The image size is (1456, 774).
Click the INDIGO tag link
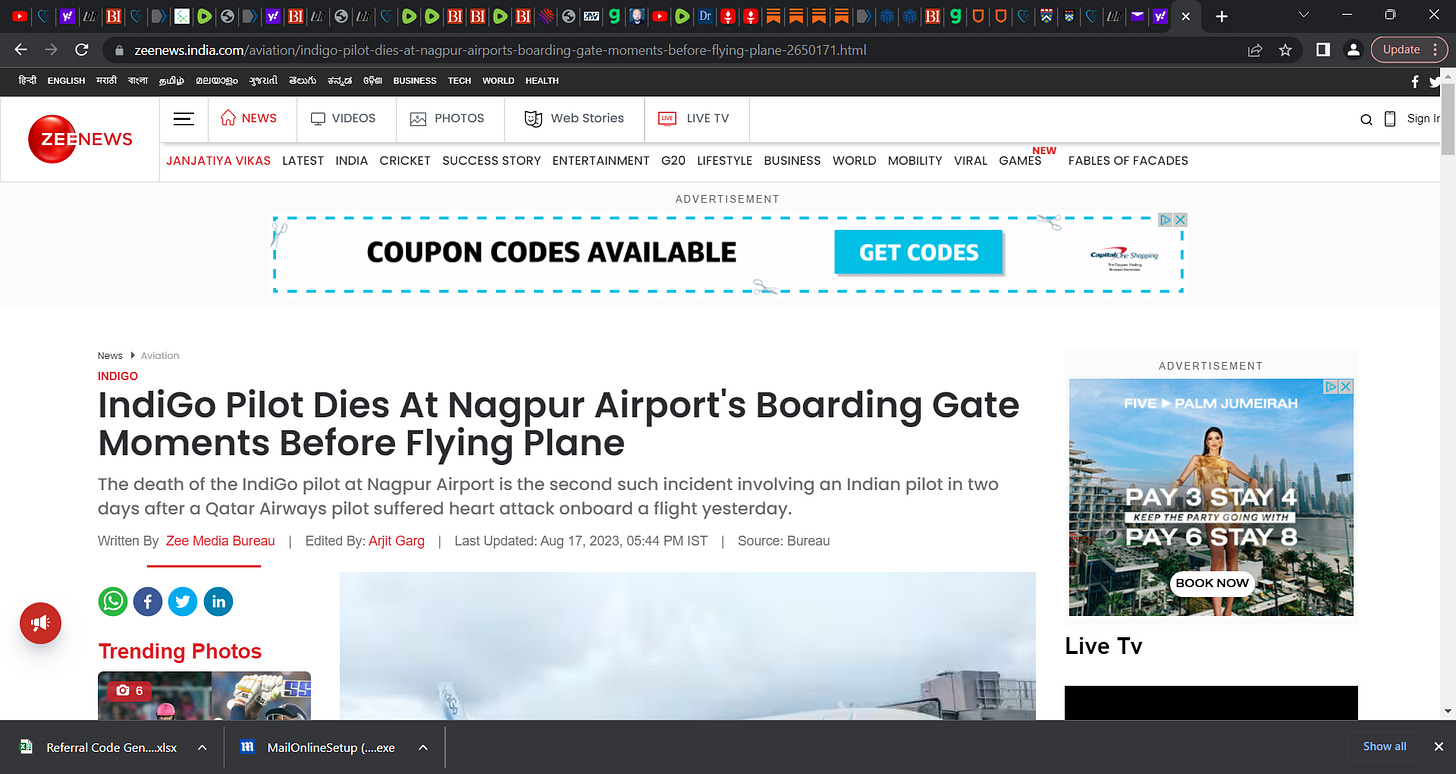118,376
